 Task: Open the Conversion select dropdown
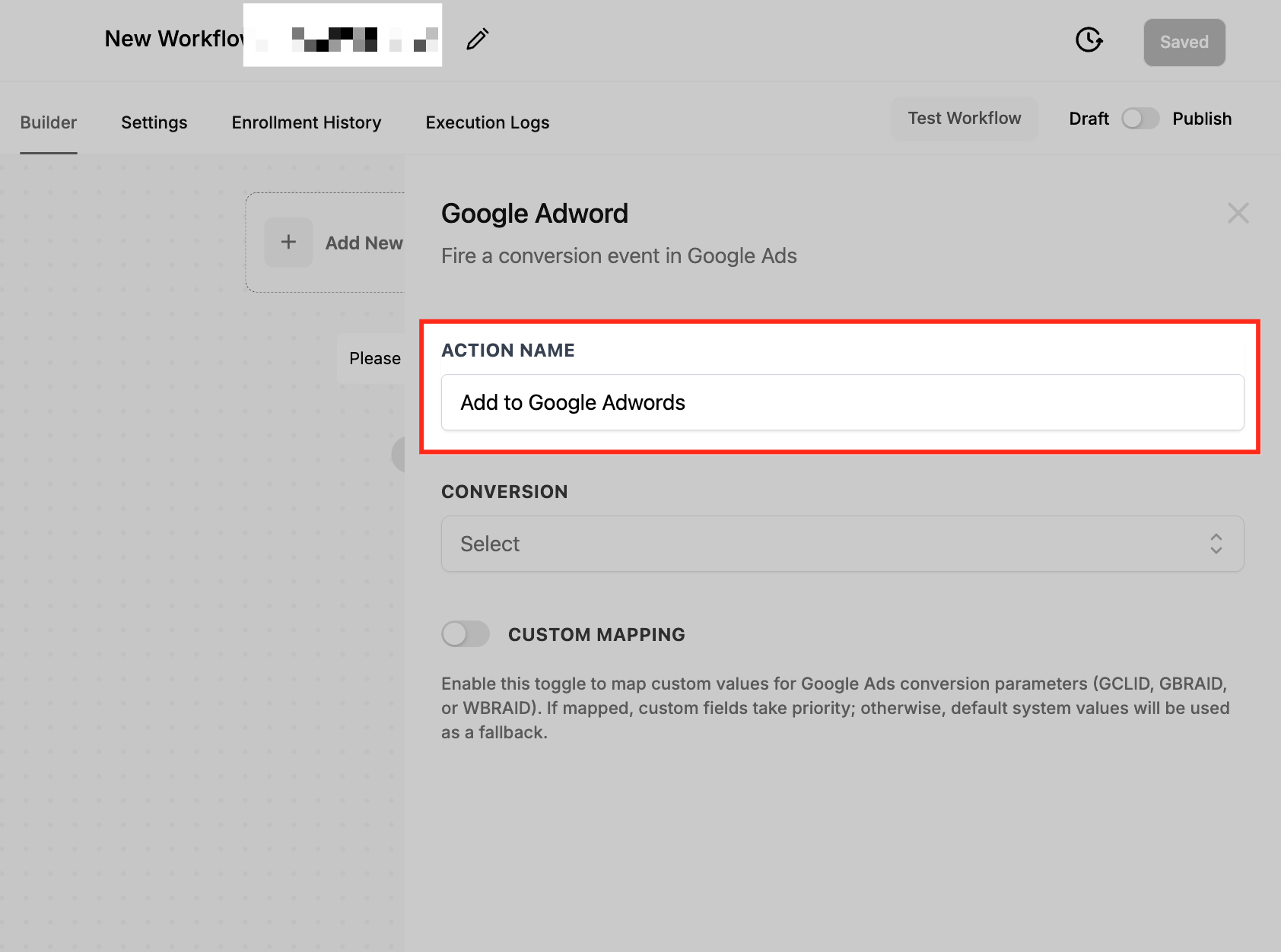click(x=843, y=544)
